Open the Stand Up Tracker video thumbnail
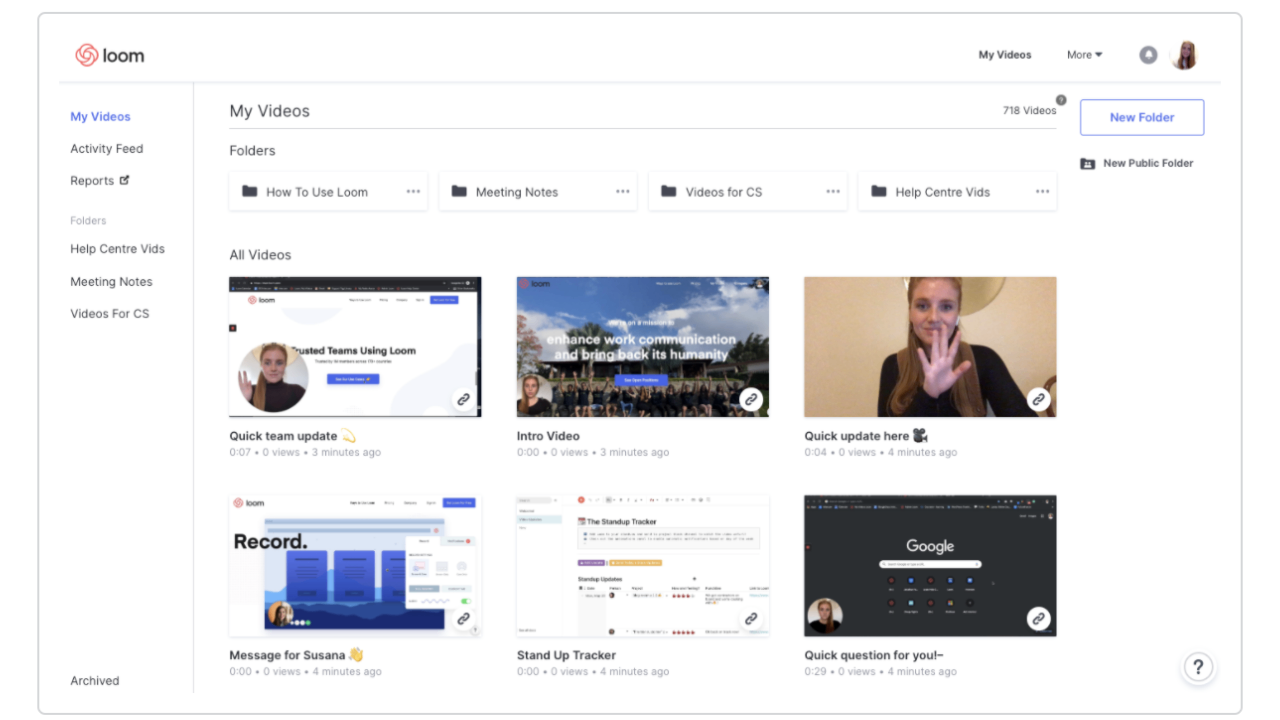Image resolution: width=1280 pixels, height=720 pixels. (x=643, y=565)
